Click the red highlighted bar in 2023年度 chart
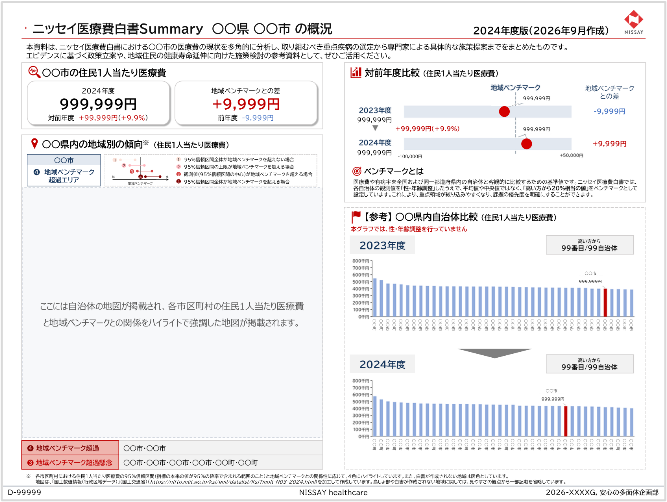 (605, 302)
